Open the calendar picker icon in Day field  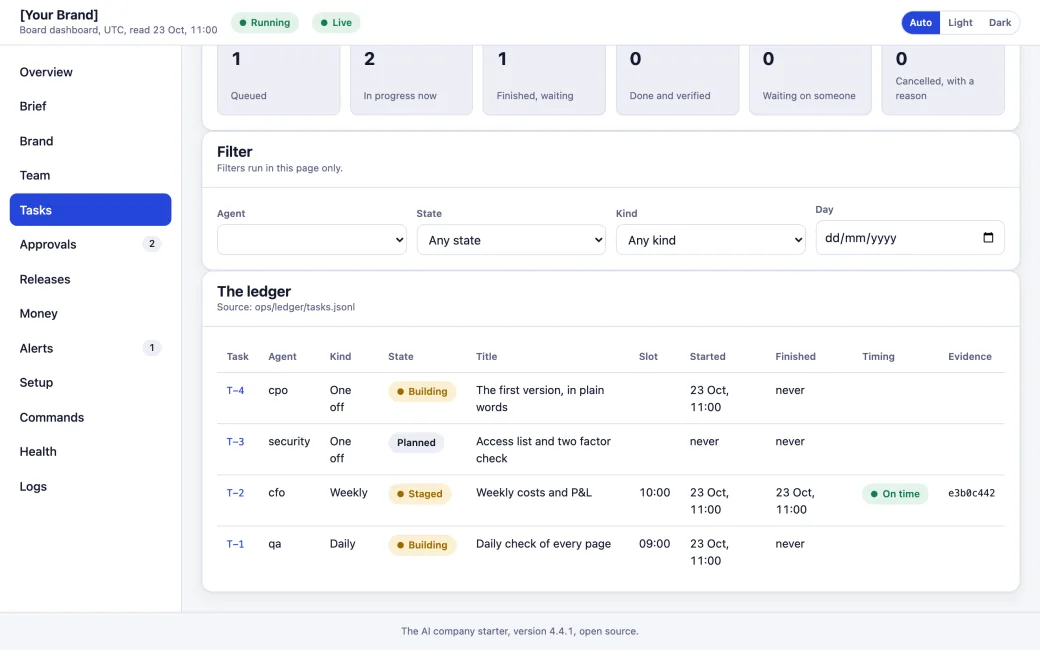coord(988,237)
